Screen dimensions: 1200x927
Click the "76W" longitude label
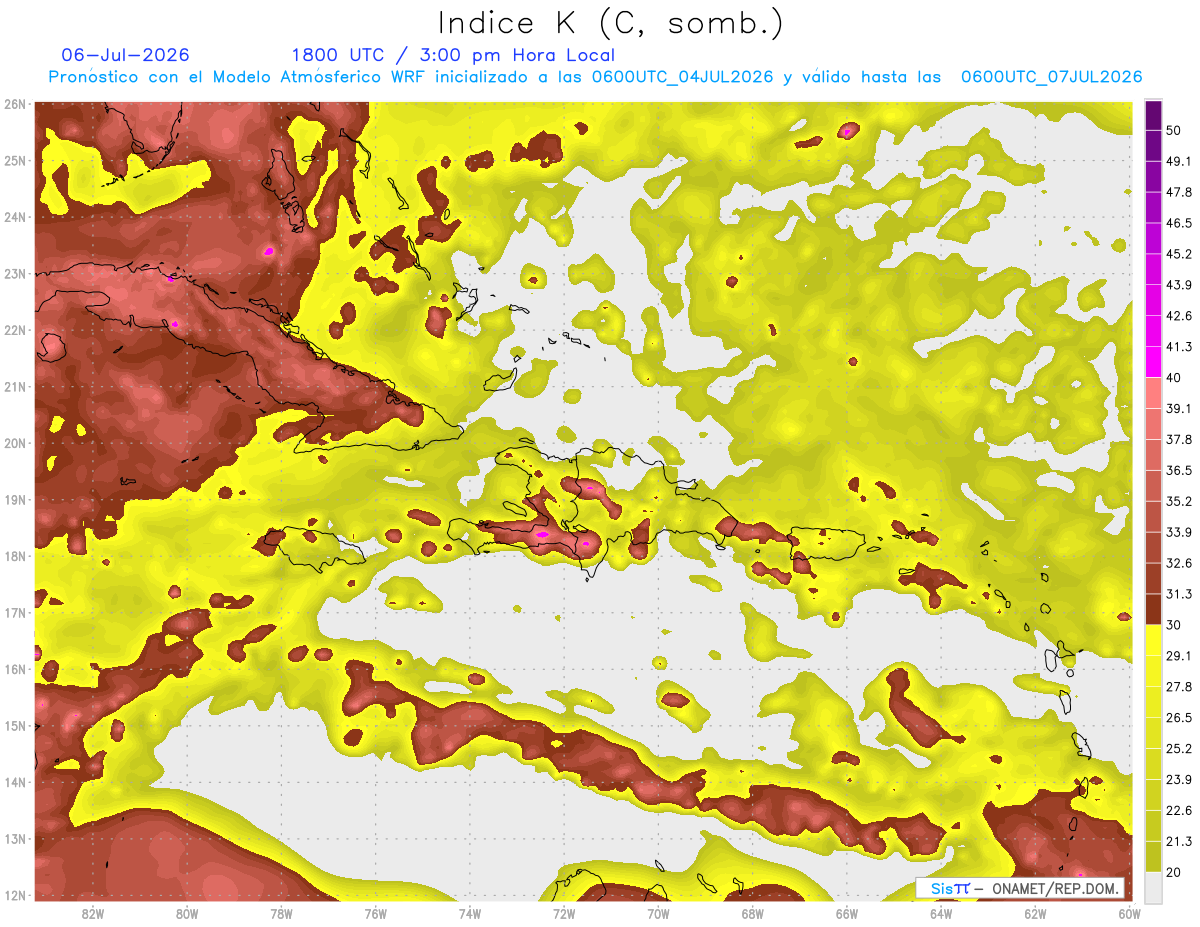(376, 914)
